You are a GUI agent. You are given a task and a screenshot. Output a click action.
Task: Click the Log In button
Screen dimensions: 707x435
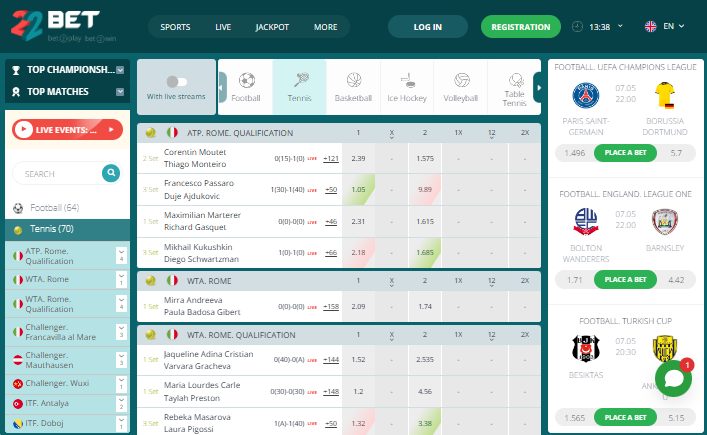pos(427,27)
